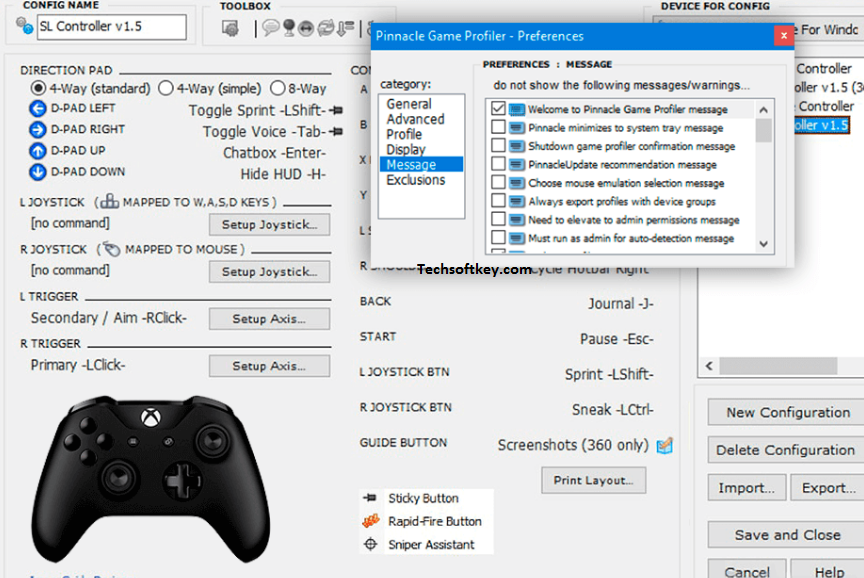
Task: Click the Sticky Button legend icon
Action: [x=370, y=498]
